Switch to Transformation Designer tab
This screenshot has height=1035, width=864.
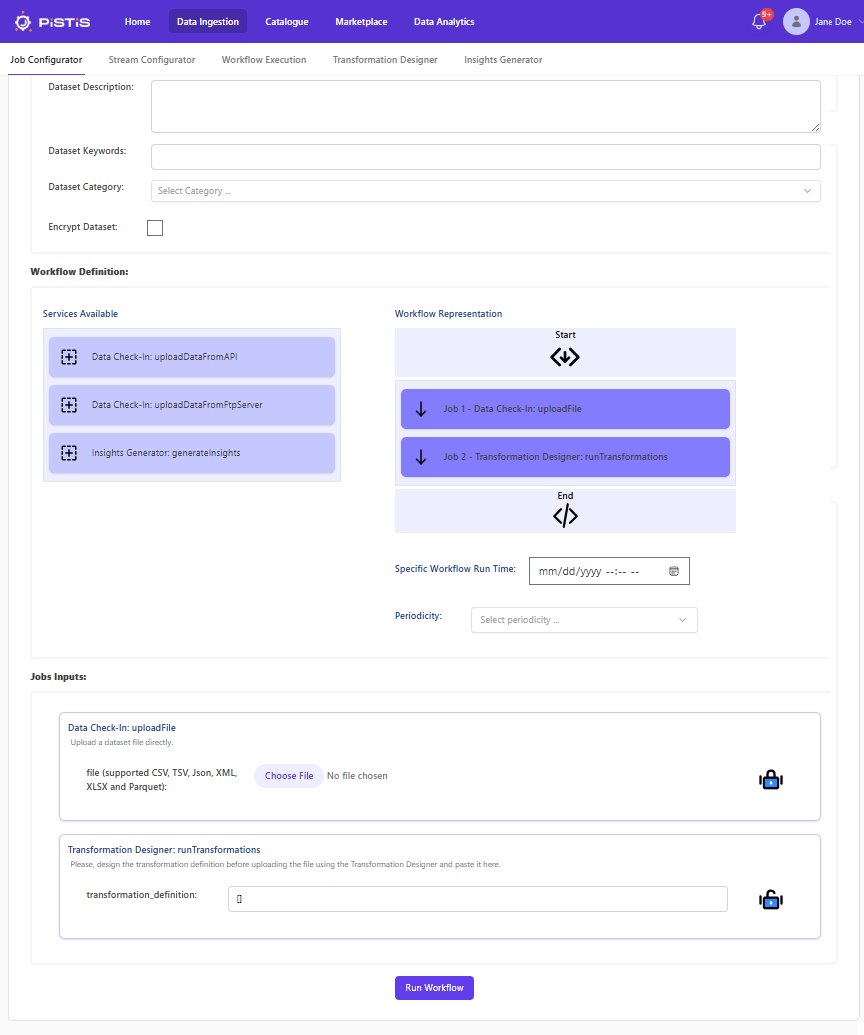coord(385,59)
